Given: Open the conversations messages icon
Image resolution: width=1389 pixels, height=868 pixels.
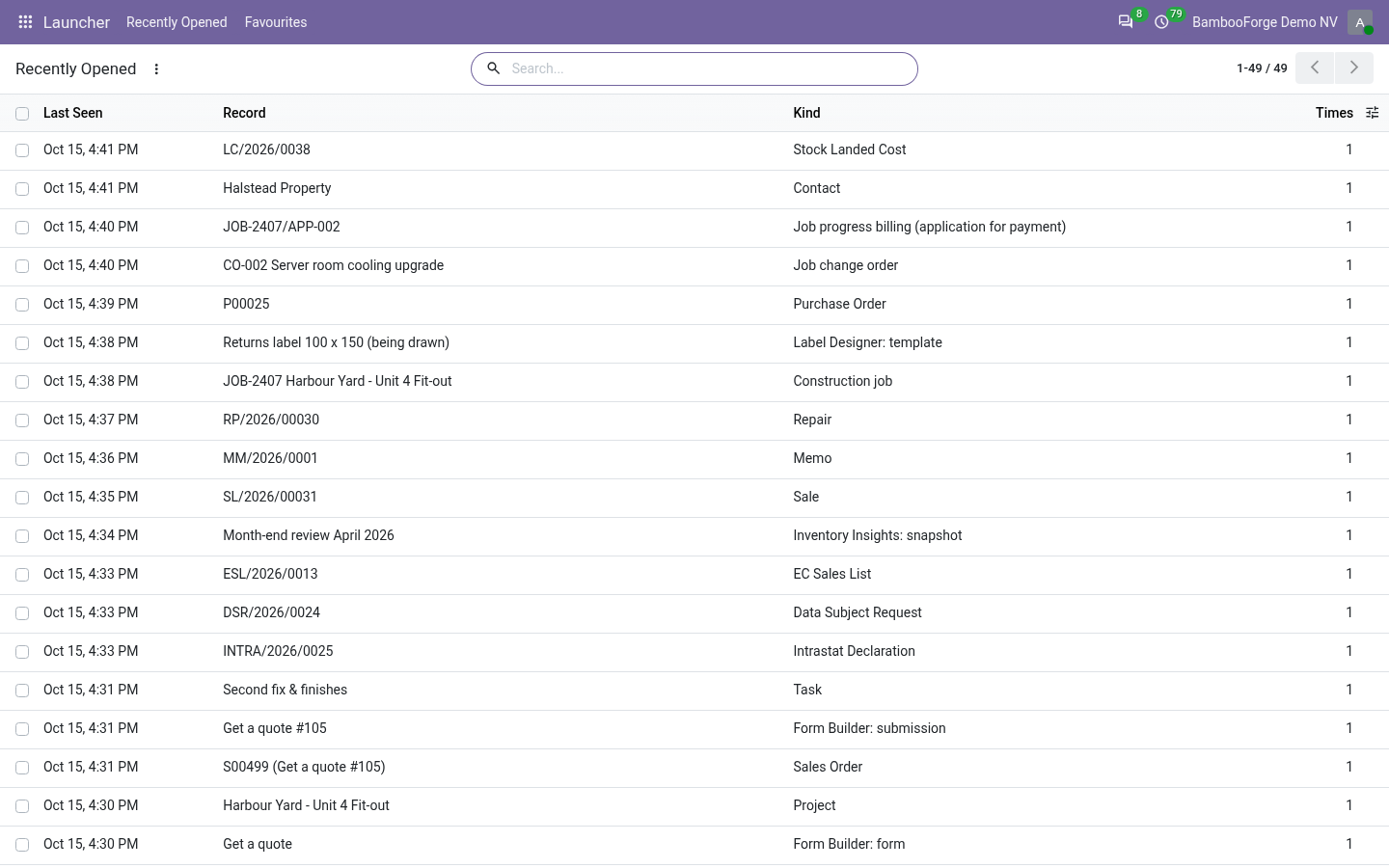Looking at the screenshot, I should point(1126,22).
